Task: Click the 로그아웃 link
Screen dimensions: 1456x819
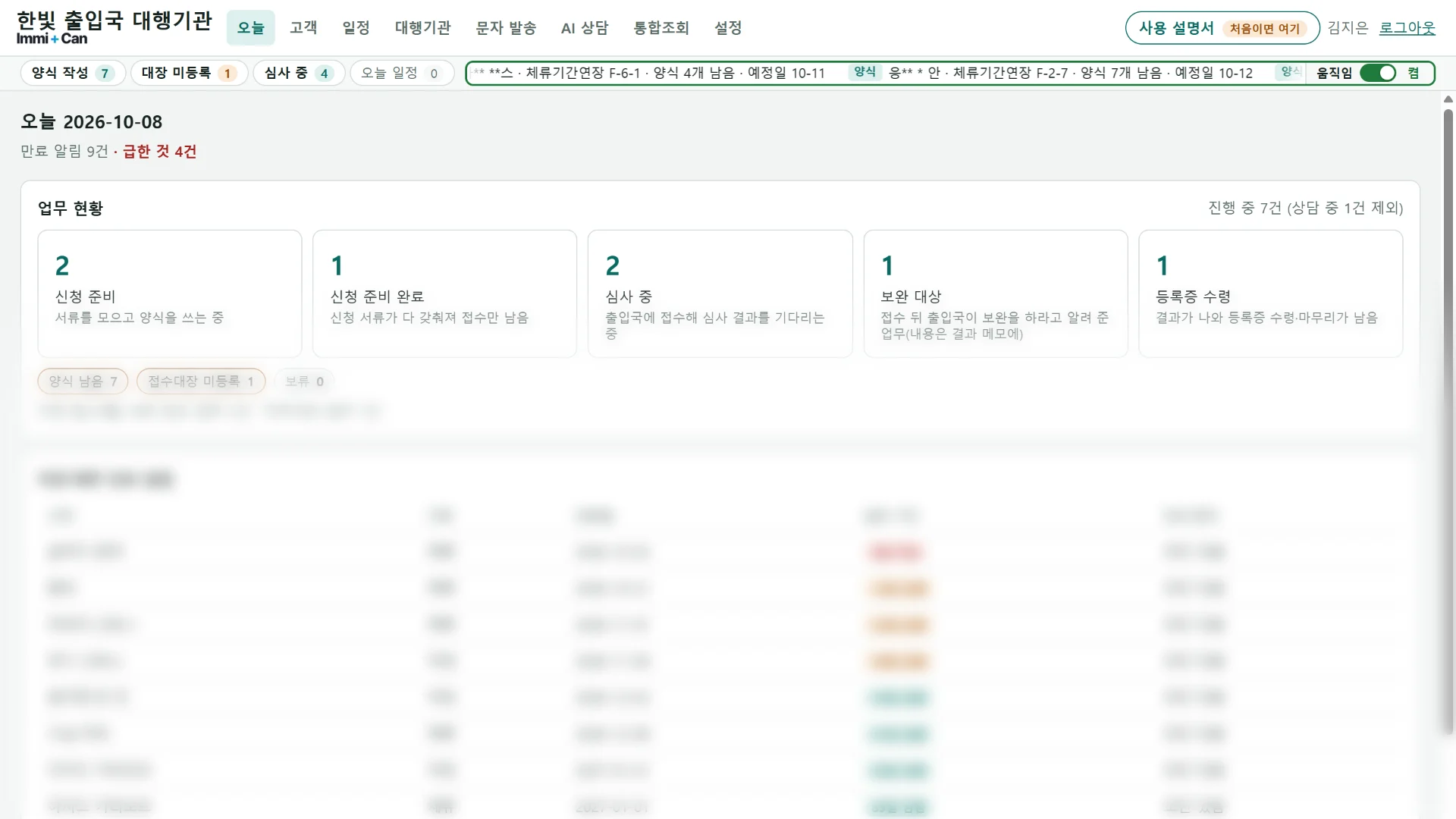Action: point(1407,28)
